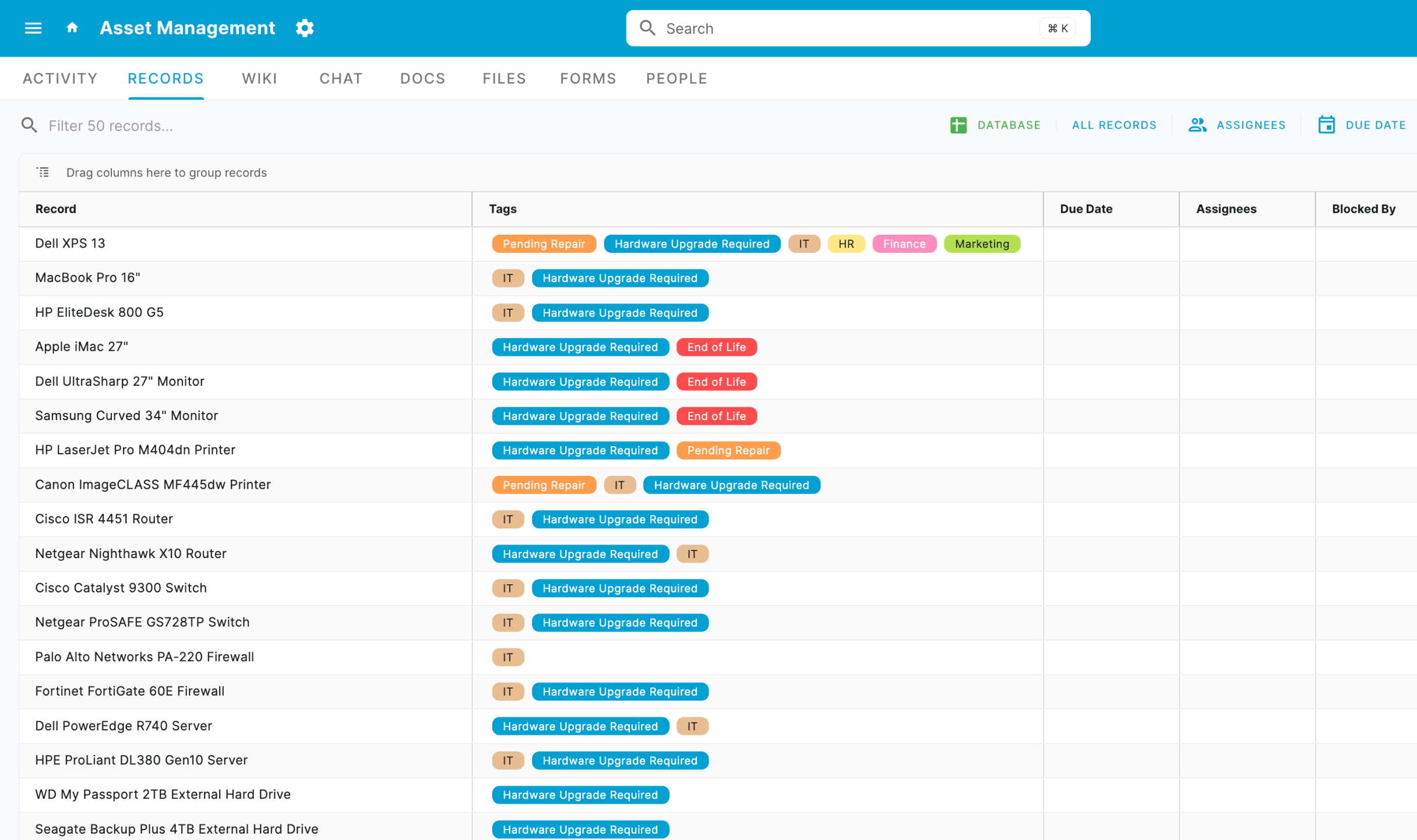The height and width of the screenshot is (840, 1417).
Task: Click the HR tag on Dell XPS 13
Action: [x=846, y=244]
